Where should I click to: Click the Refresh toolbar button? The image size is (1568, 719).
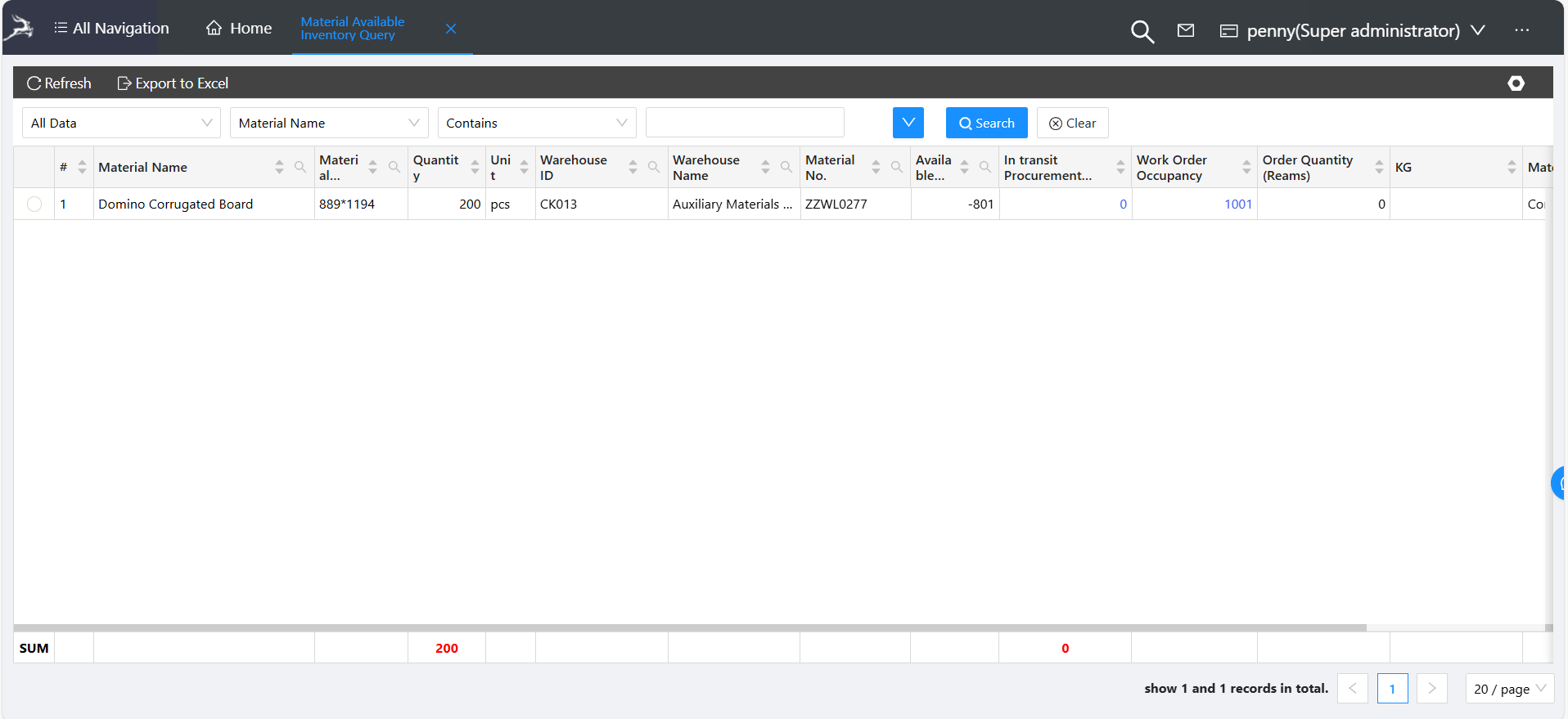tap(59, 83)
